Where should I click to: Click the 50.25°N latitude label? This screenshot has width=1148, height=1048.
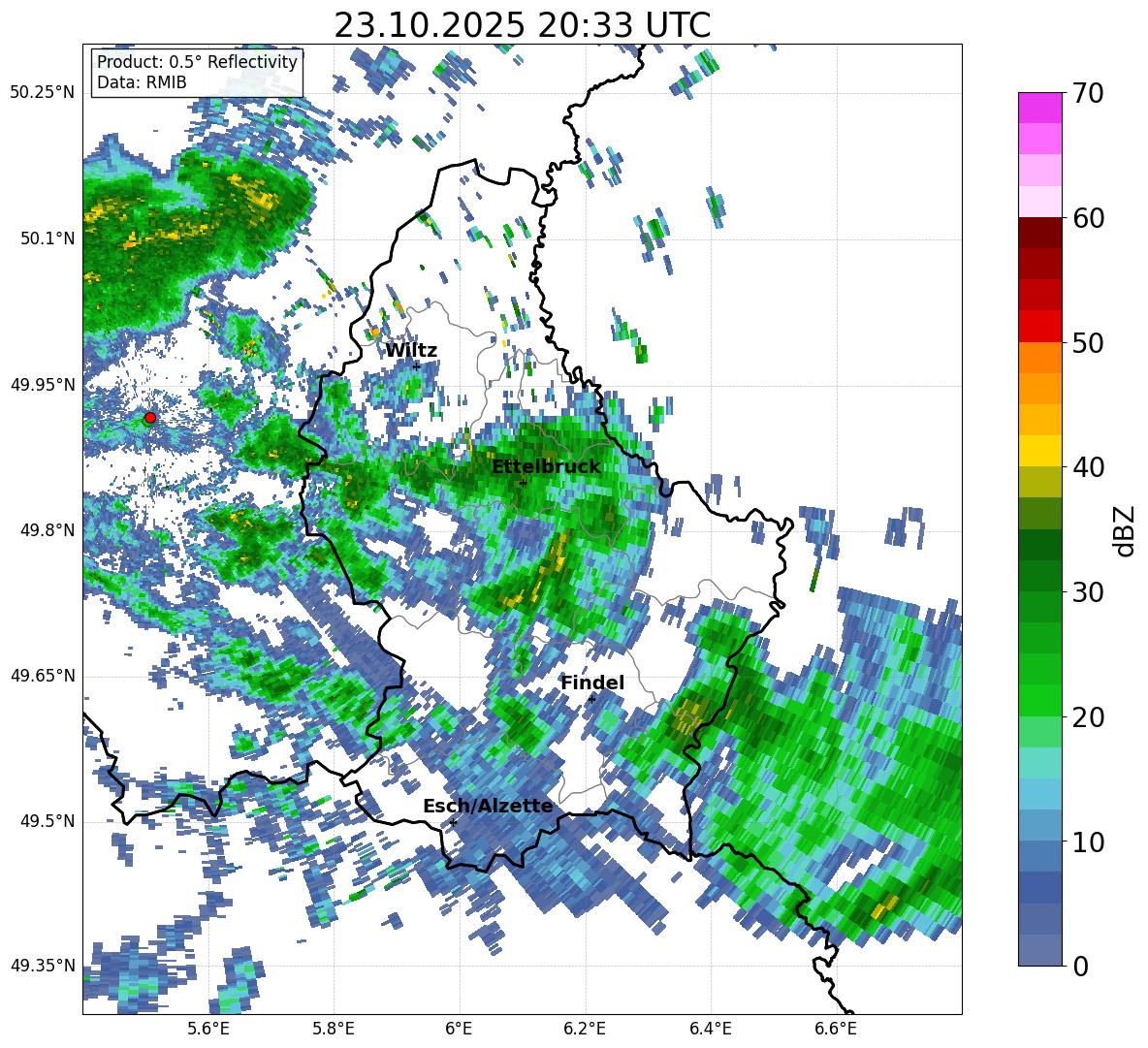pos(43,93)
